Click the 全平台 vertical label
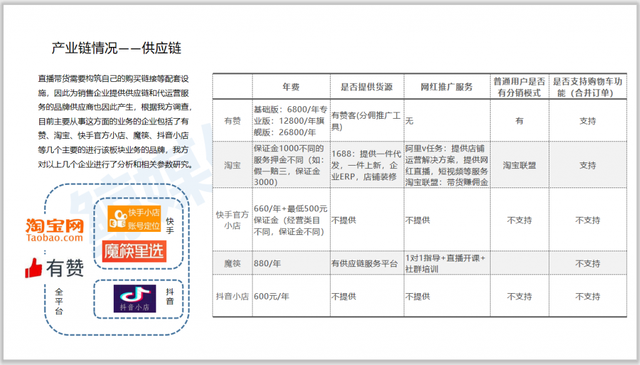The height and width of the screenshot is (365, 640). pos(59,301)
